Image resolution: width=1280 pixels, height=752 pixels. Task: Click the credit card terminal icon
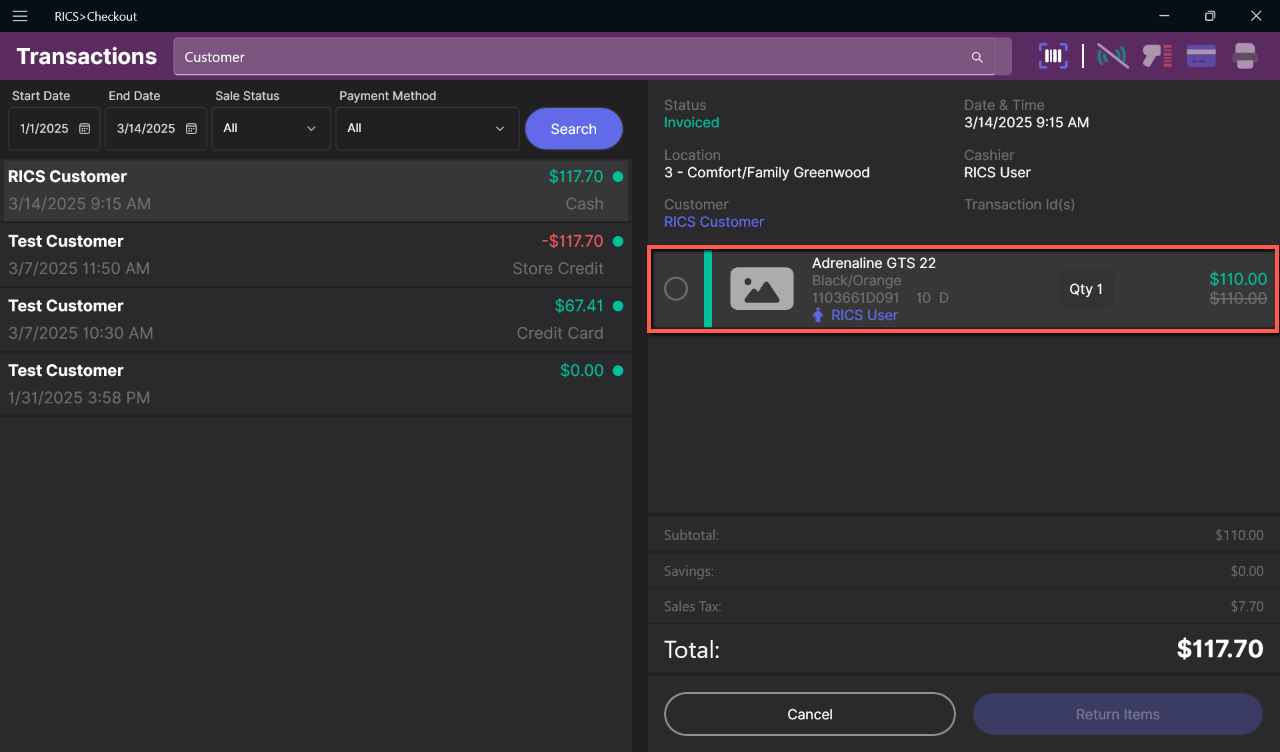1201,56
